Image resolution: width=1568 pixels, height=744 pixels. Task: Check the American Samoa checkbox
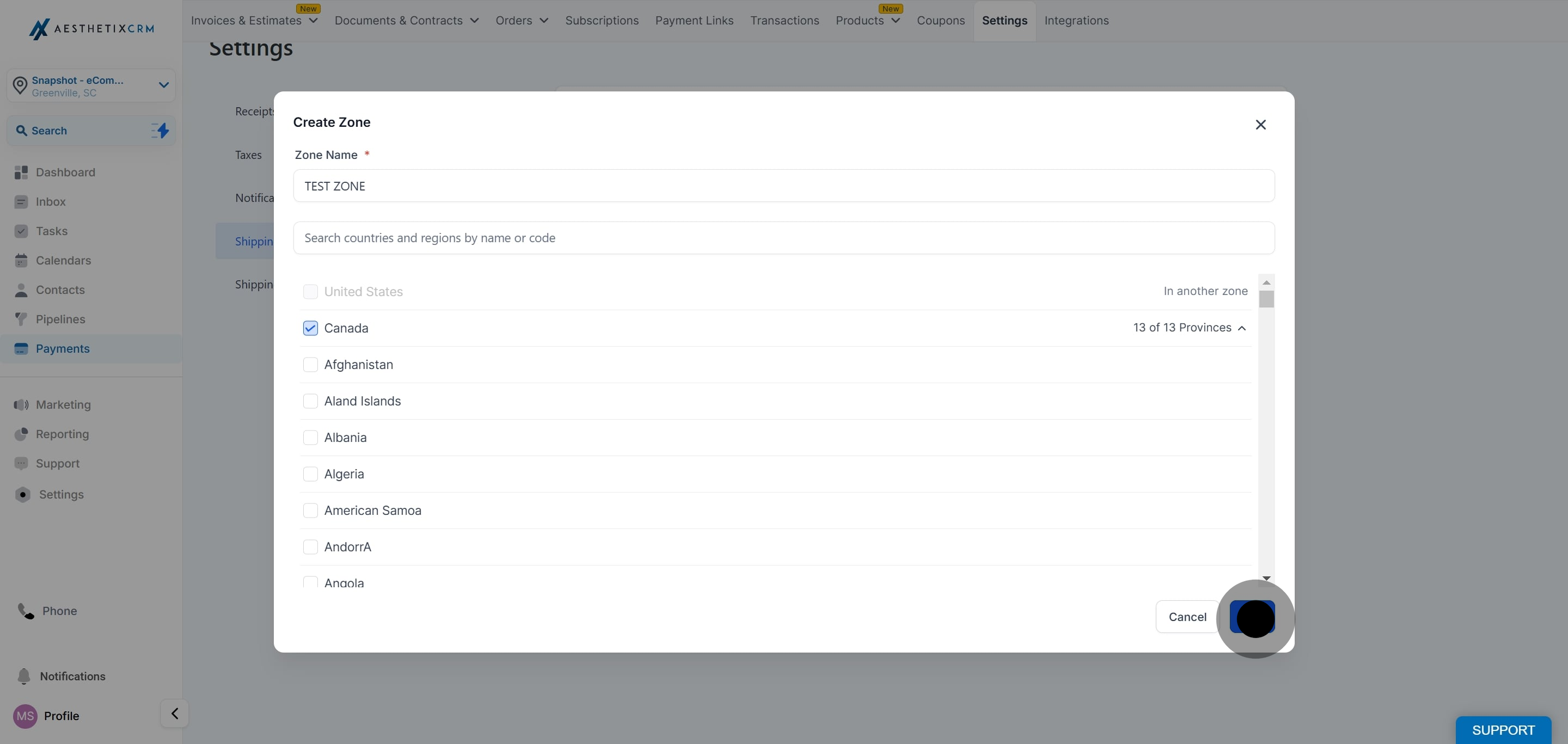[x=310, y=511]
